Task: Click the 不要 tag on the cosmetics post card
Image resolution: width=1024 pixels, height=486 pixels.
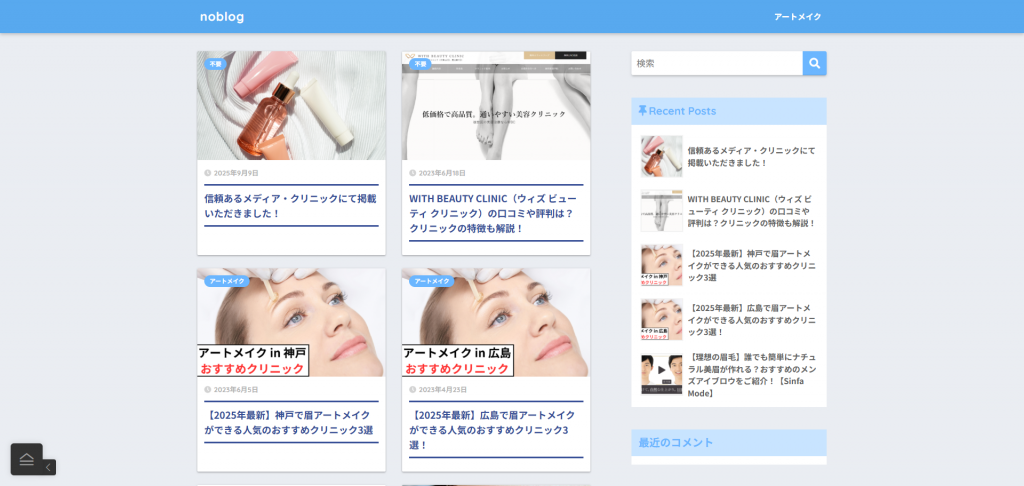Action: [x=216, y=64]
